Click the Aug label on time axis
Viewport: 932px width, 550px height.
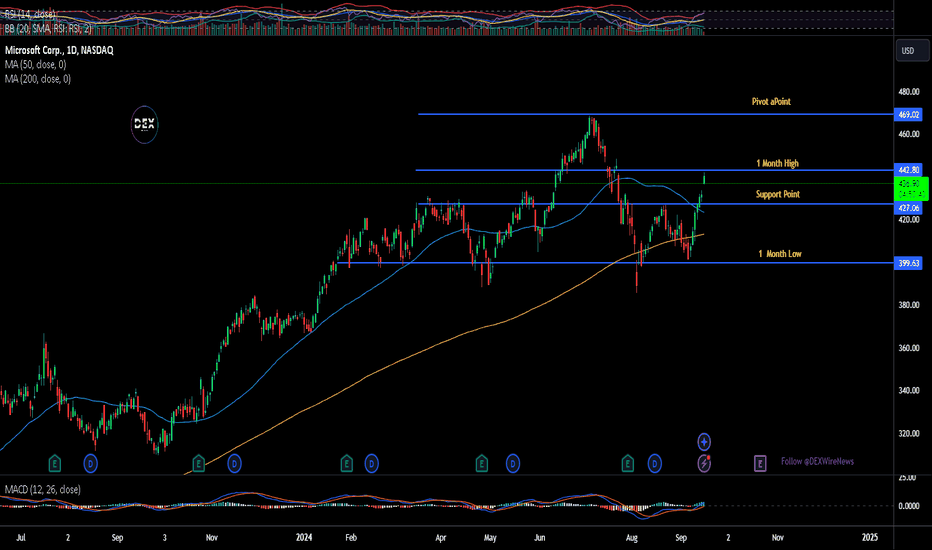click(x=631, y=538)
